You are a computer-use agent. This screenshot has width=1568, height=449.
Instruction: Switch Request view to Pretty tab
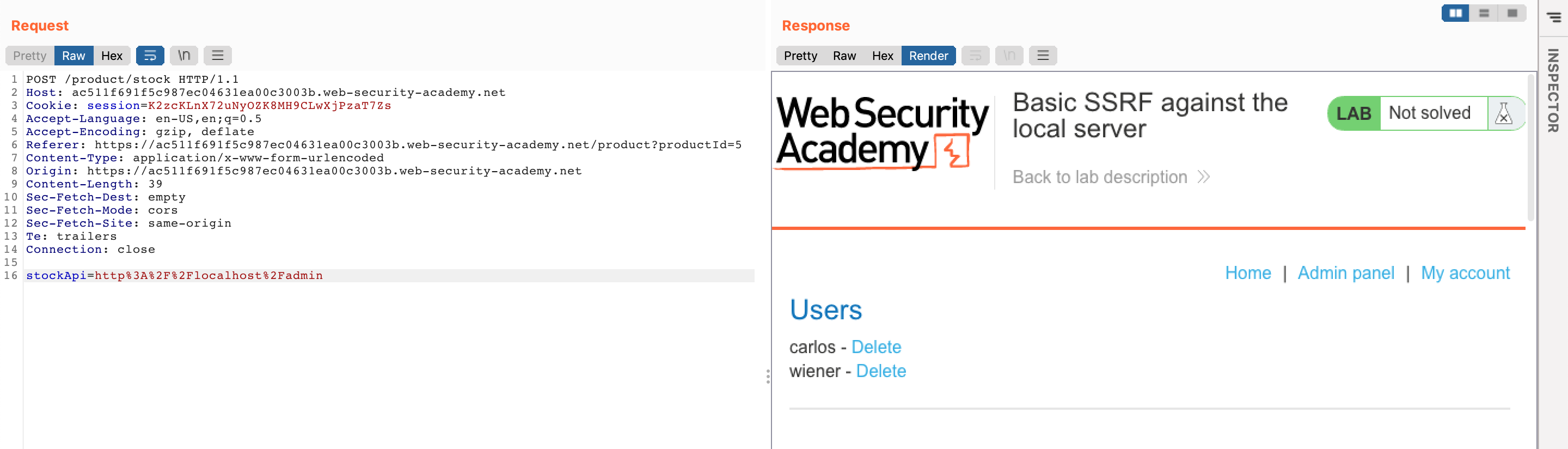[x=30, y=56]
